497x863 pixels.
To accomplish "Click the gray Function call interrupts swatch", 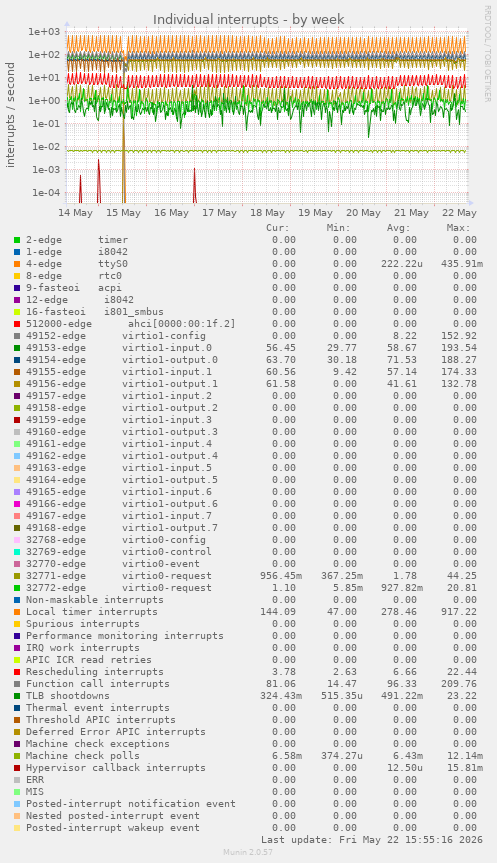I will click(x=17, y=684).
